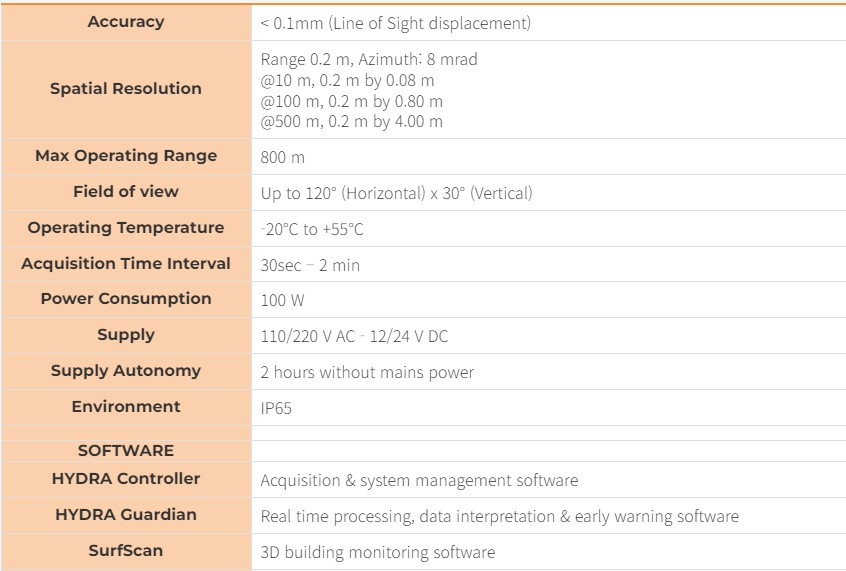846x571 pixels.
Task: Click the Field of view label
Action: 126,192
